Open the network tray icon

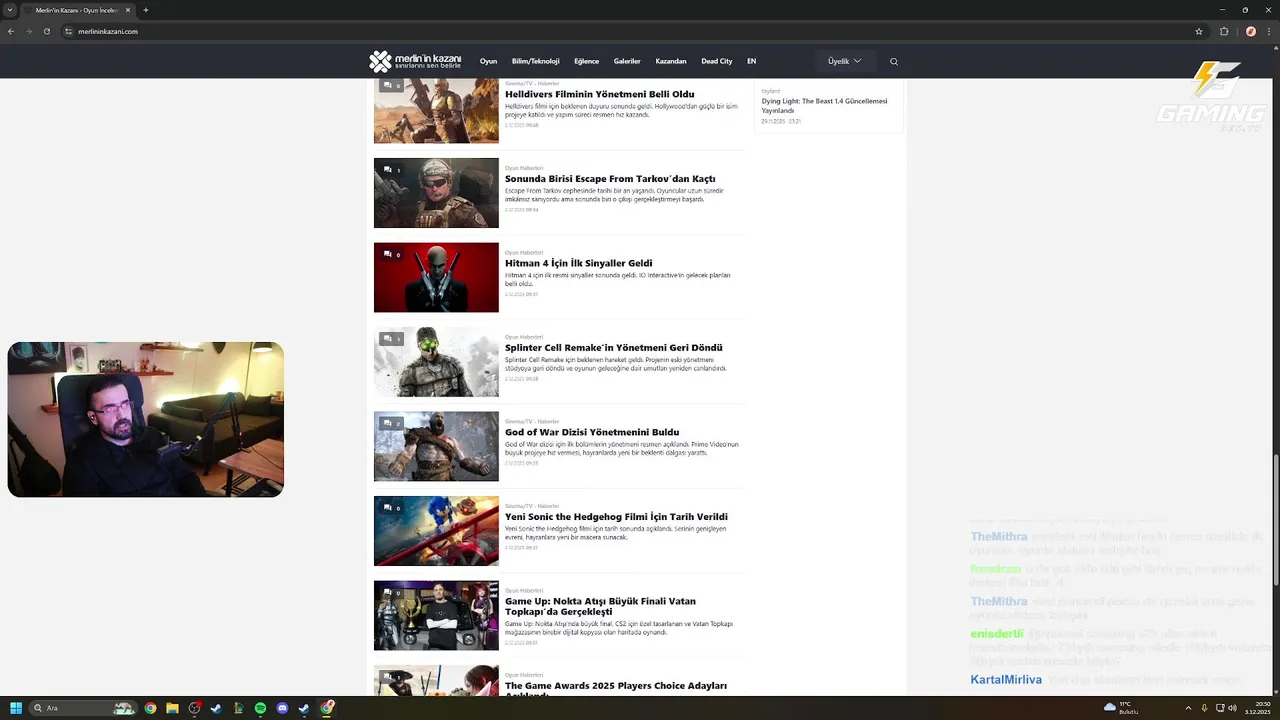(x=1218, y=708)
